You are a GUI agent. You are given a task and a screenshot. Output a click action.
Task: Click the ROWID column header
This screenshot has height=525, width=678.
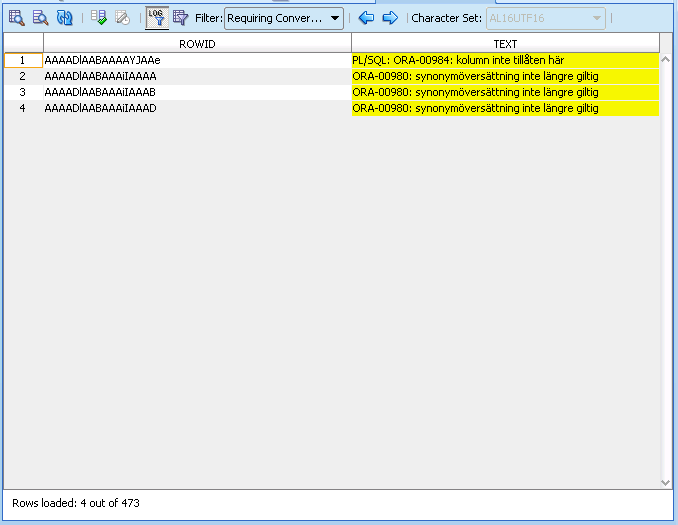[x=197, y=44]
